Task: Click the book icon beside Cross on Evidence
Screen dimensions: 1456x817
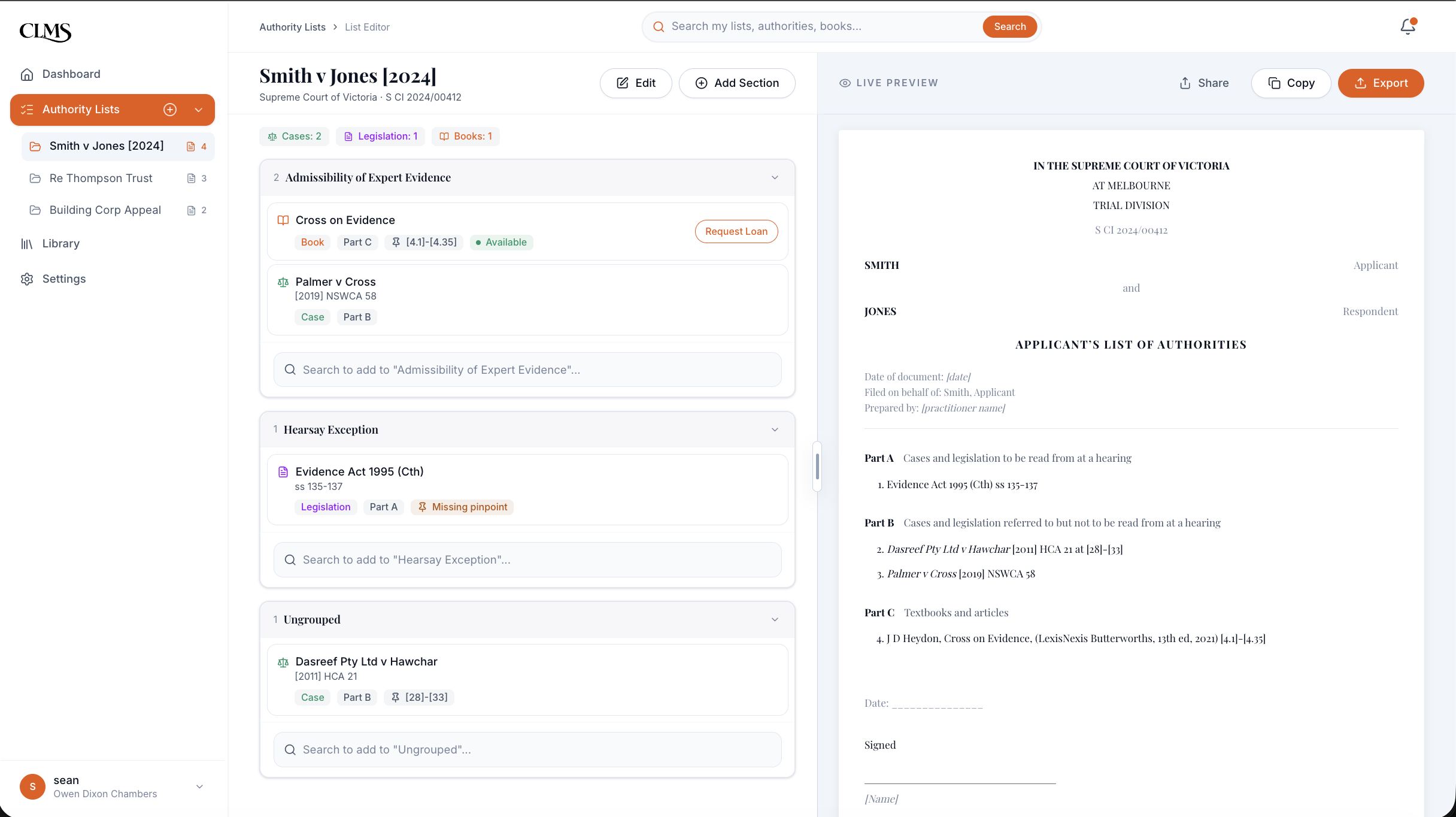Action: pos(283,220)
